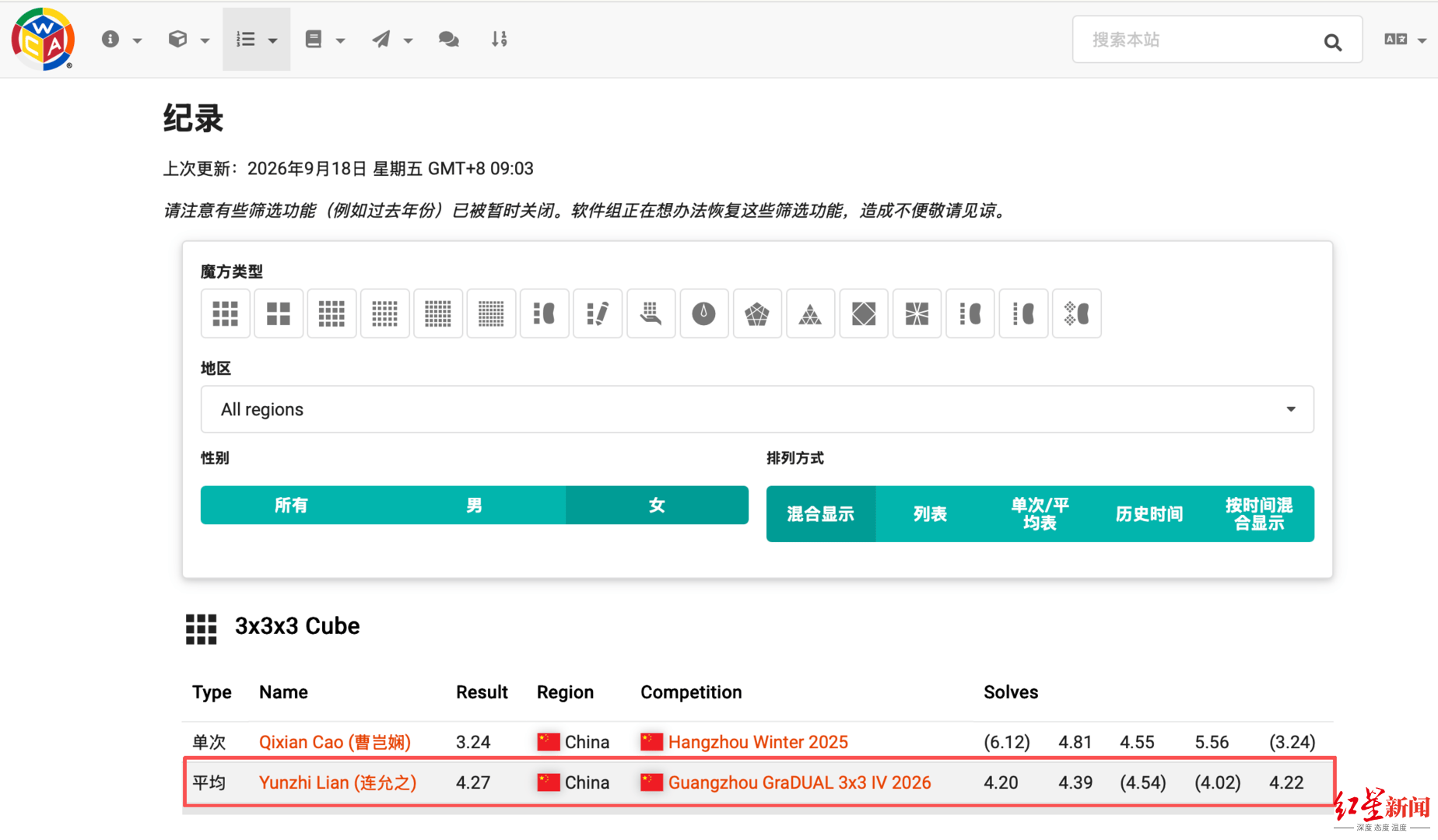Set gender filter to 女
1438x840 pixels.
pos(657,506)
